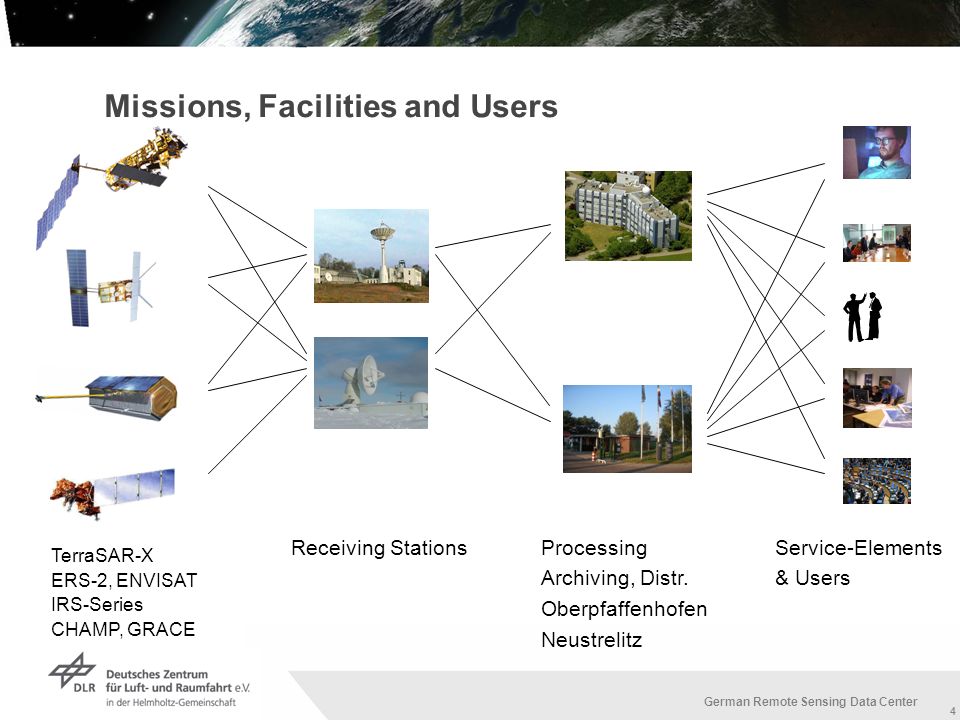Select the Archiving, Distr. text line
Image resolution: width=960 pixels, height=720 pixels.
(615, 578)
